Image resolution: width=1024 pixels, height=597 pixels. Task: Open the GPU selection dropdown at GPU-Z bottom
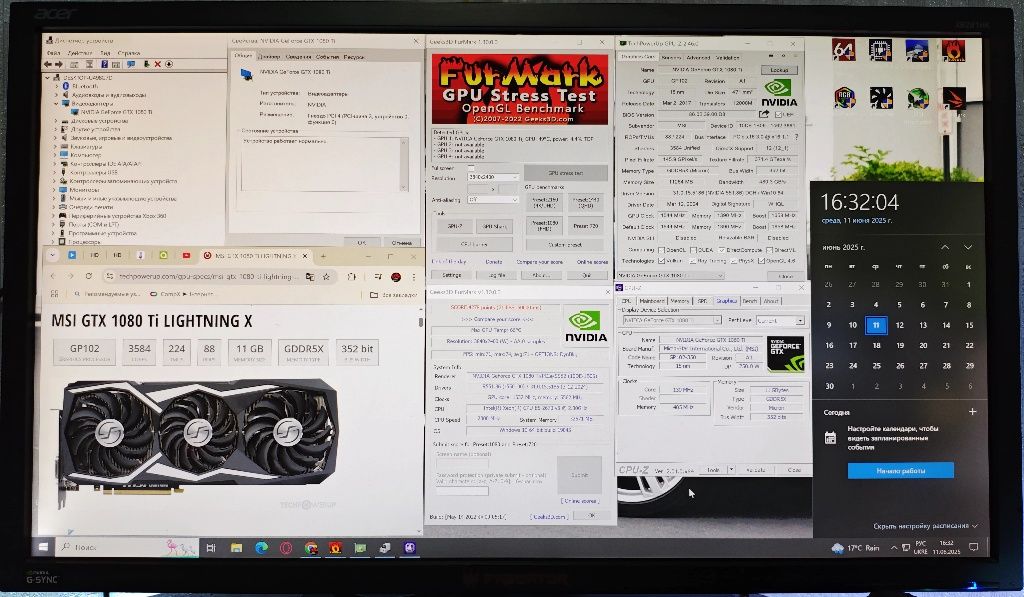pyautogui.click(x=671, y=276)
